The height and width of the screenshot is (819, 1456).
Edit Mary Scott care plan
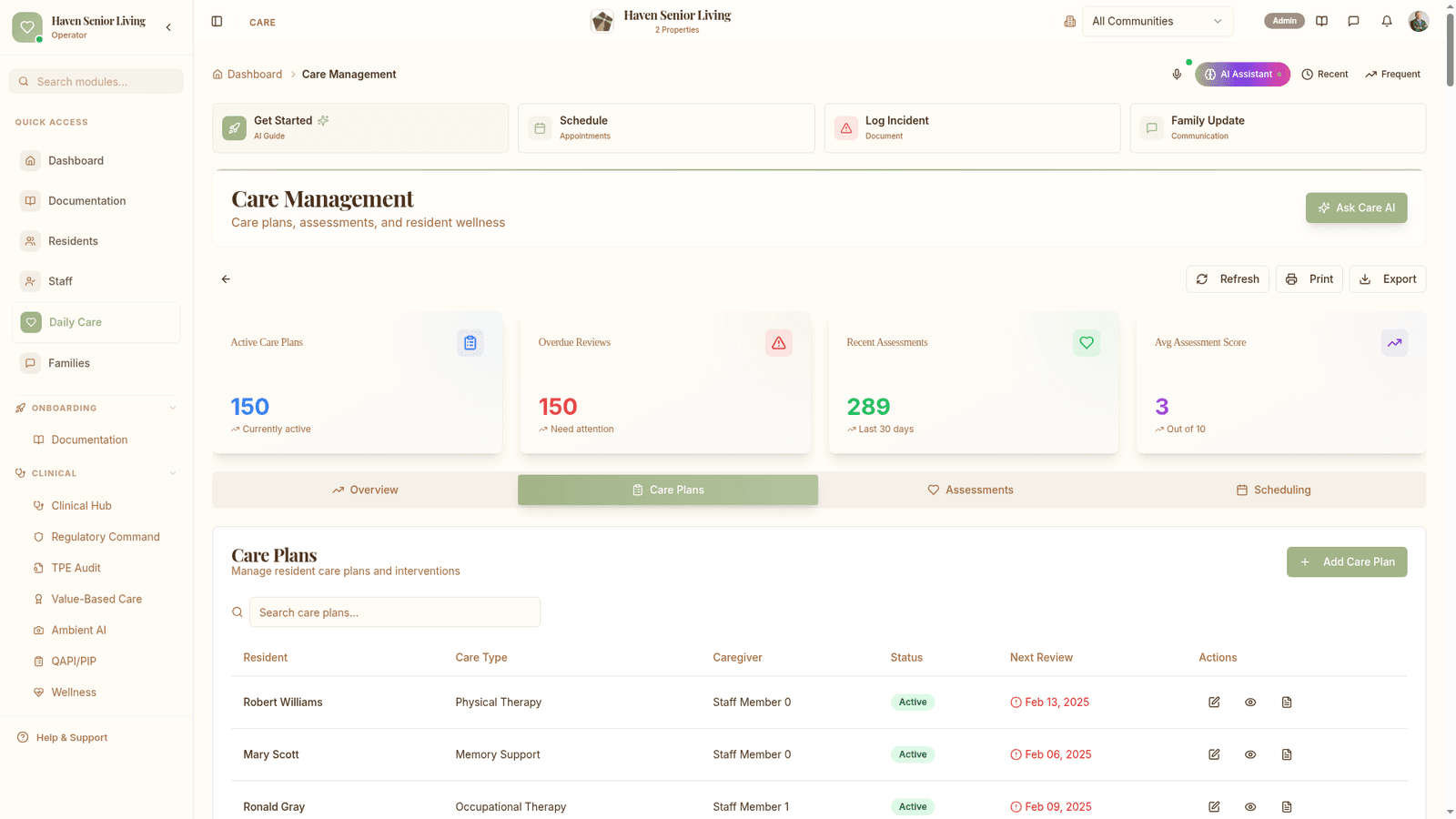(x=1214, y=754)
